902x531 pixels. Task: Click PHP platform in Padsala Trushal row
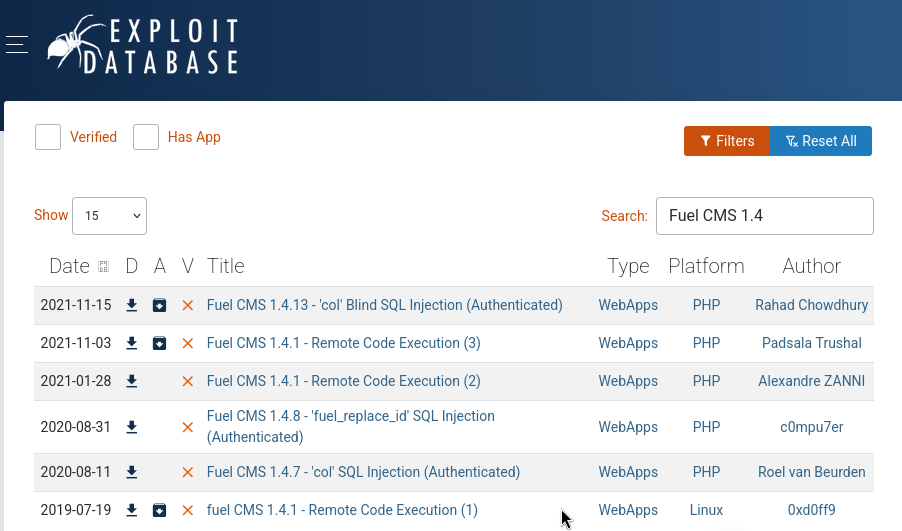[706, 343]
